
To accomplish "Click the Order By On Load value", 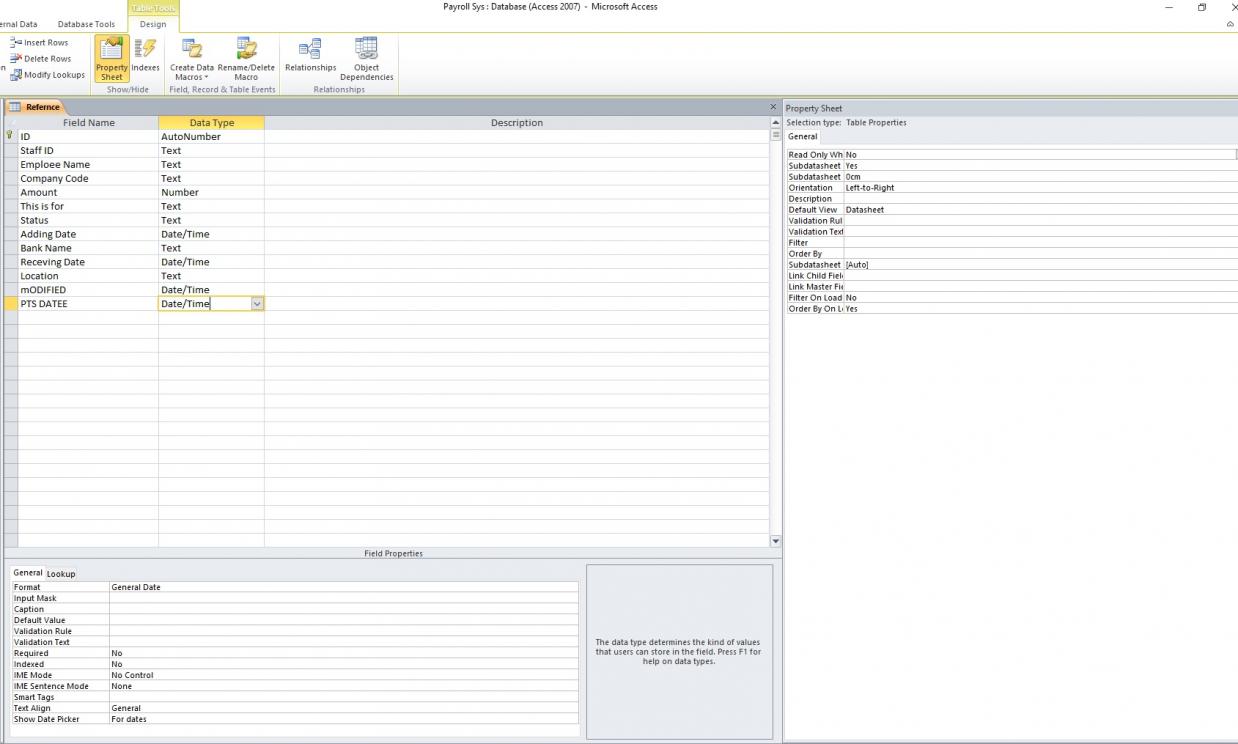I will coord(1040,309).
